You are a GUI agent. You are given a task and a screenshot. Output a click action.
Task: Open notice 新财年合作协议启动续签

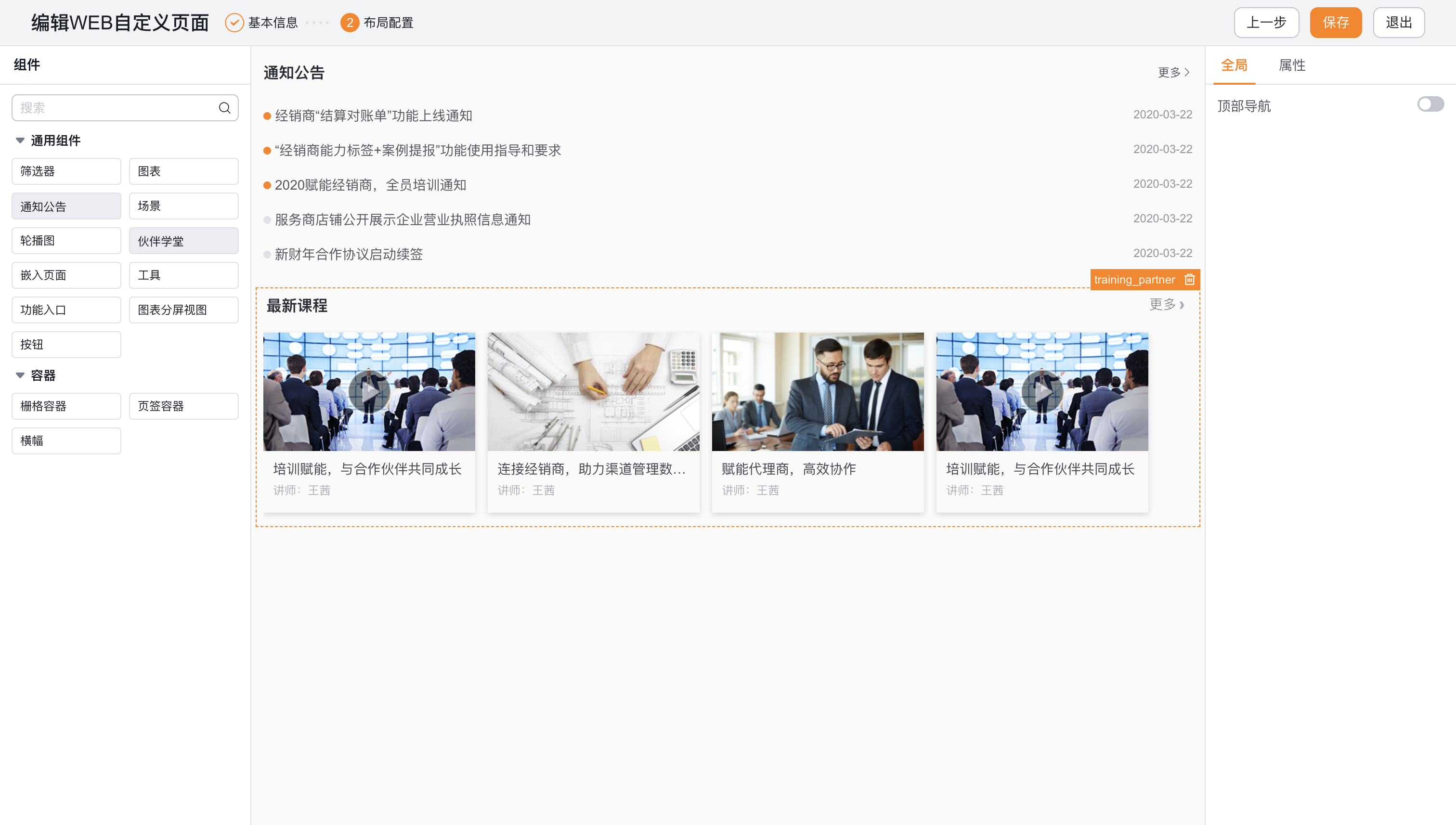pos(349,255)
